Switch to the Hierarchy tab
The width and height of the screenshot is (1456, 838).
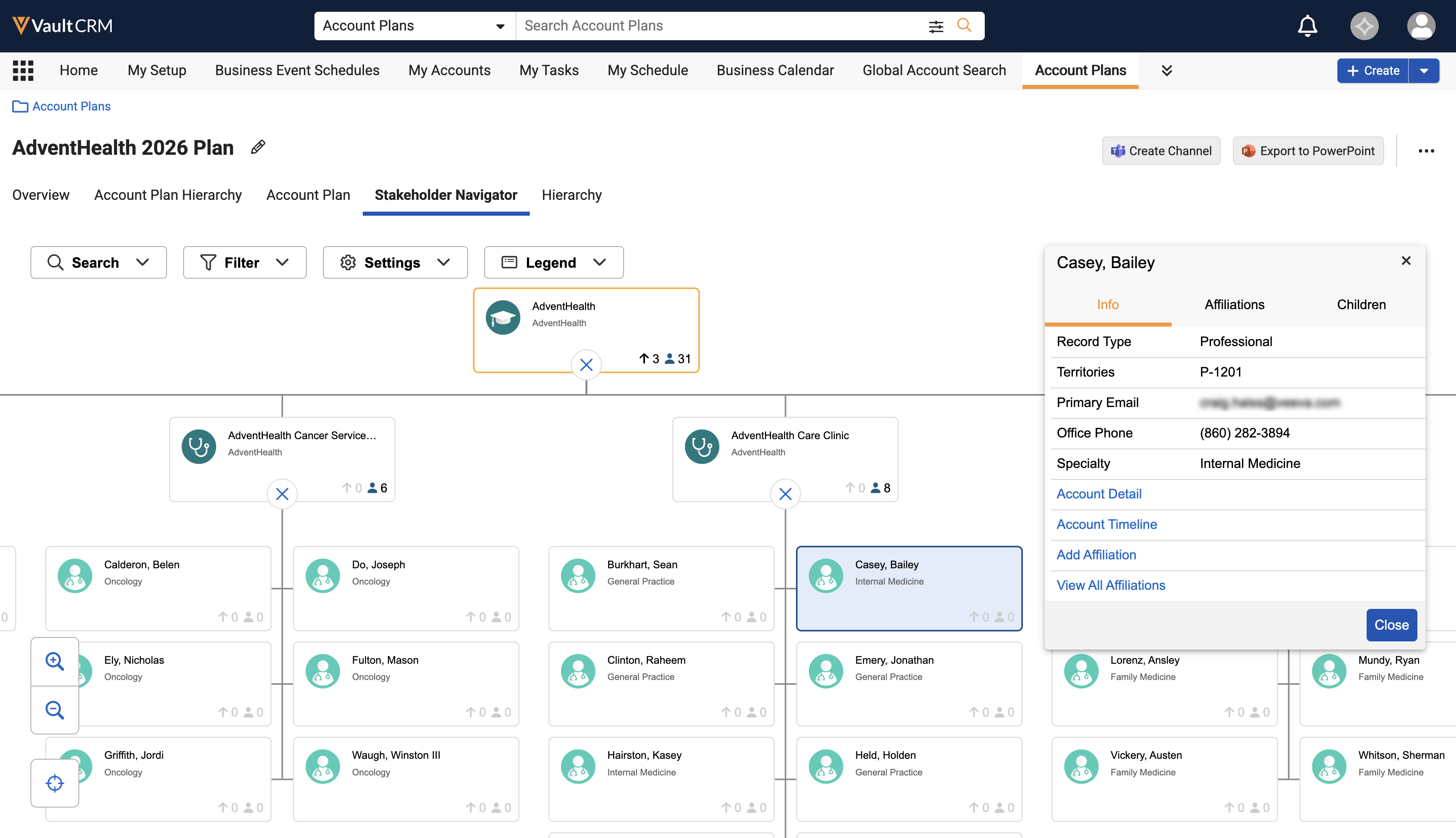572,195
